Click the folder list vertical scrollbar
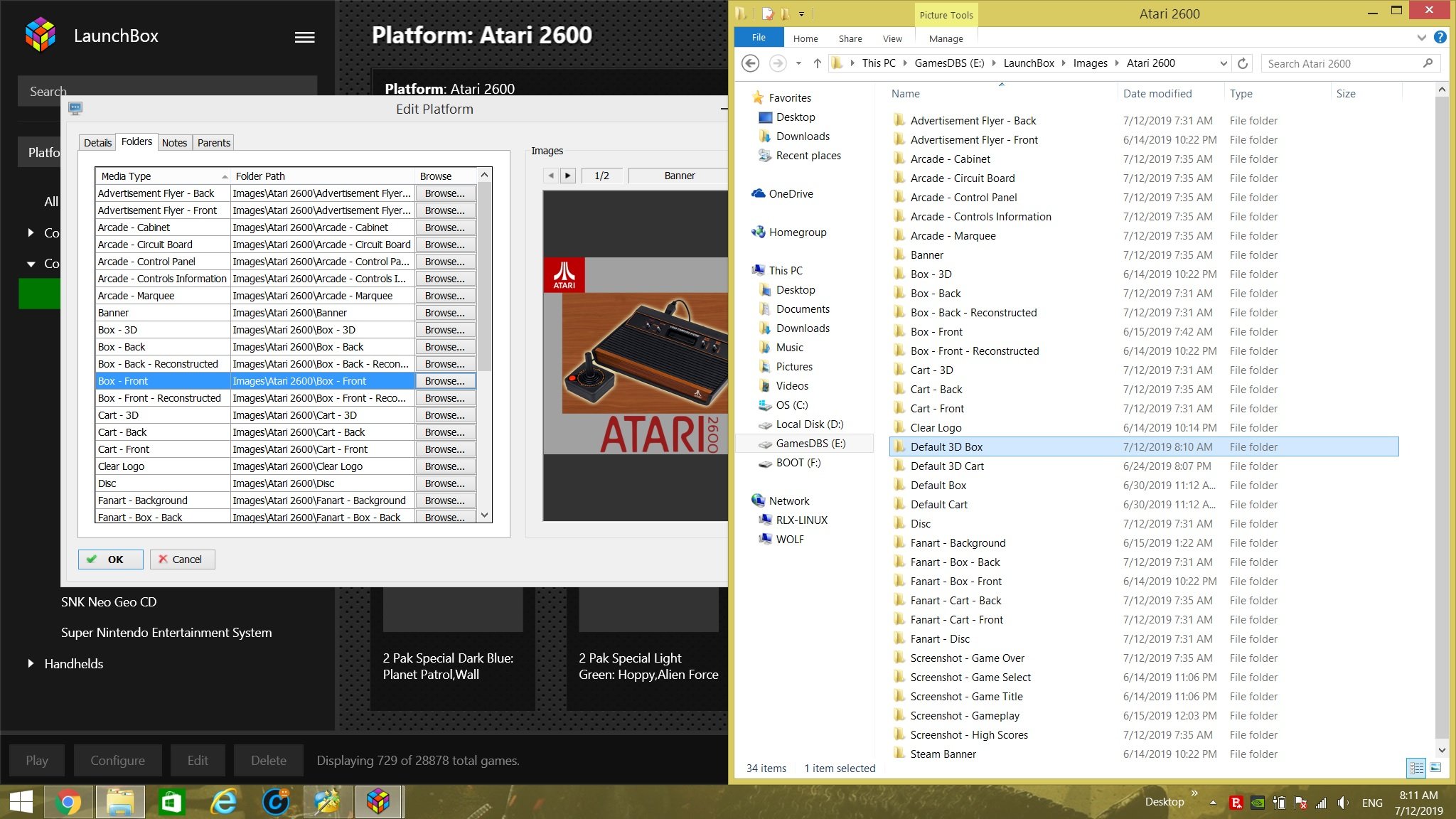1456x819 pixels. coord(484,284)
